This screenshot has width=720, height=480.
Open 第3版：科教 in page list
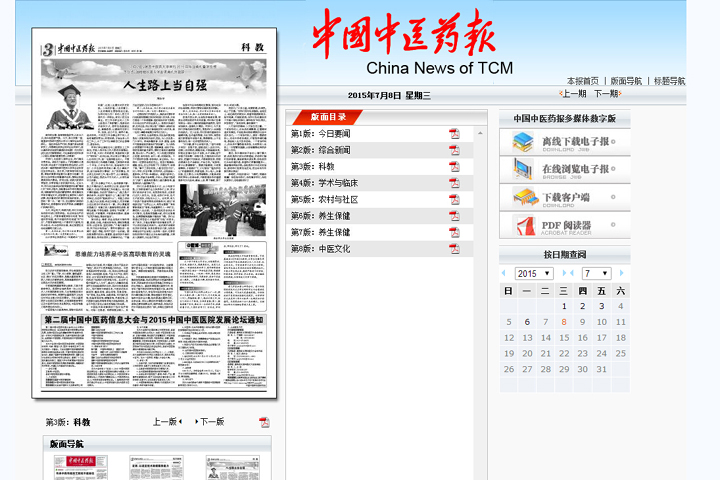[313, 166]
